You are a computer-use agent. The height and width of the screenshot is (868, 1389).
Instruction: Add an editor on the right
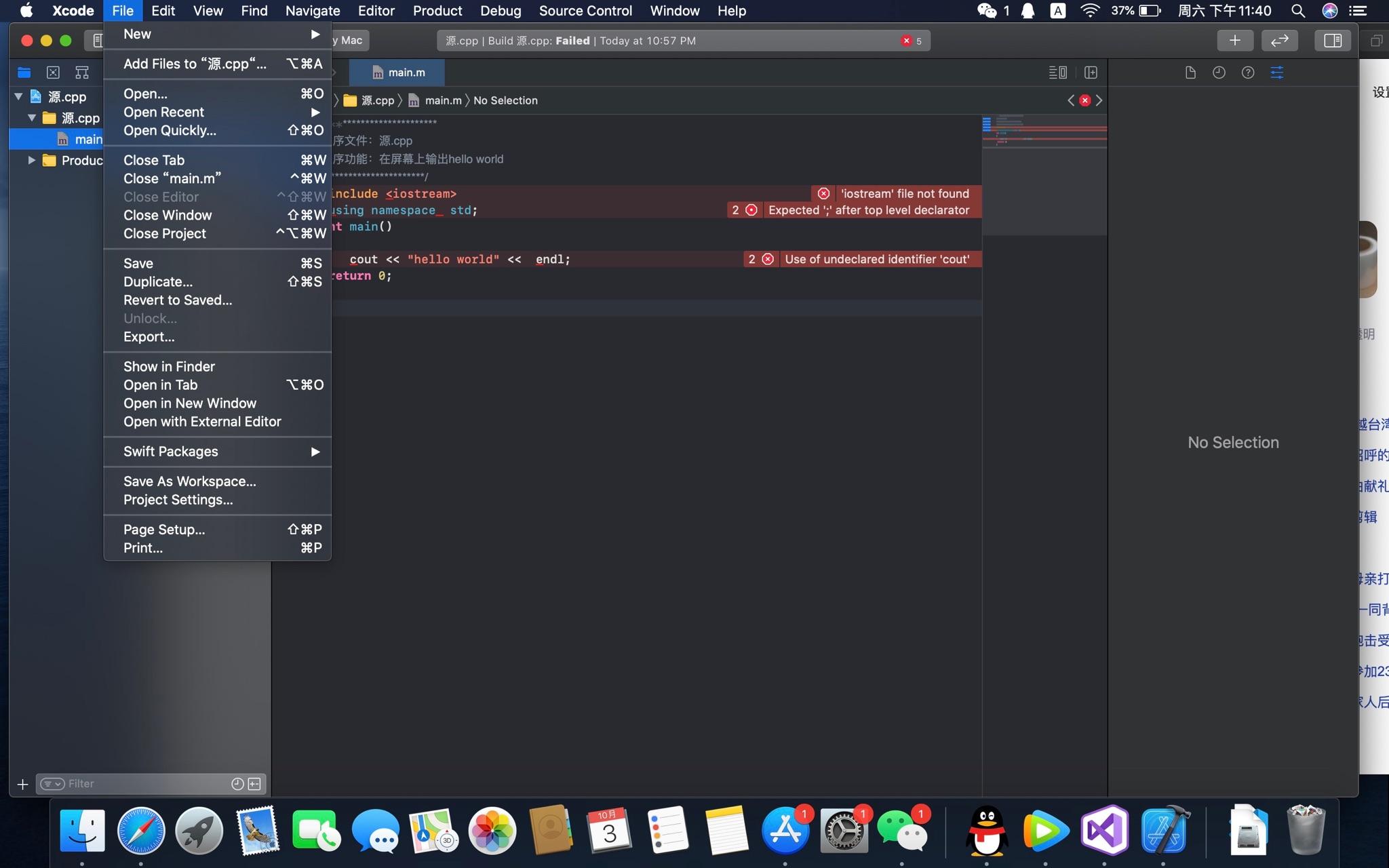(1091, 73)
